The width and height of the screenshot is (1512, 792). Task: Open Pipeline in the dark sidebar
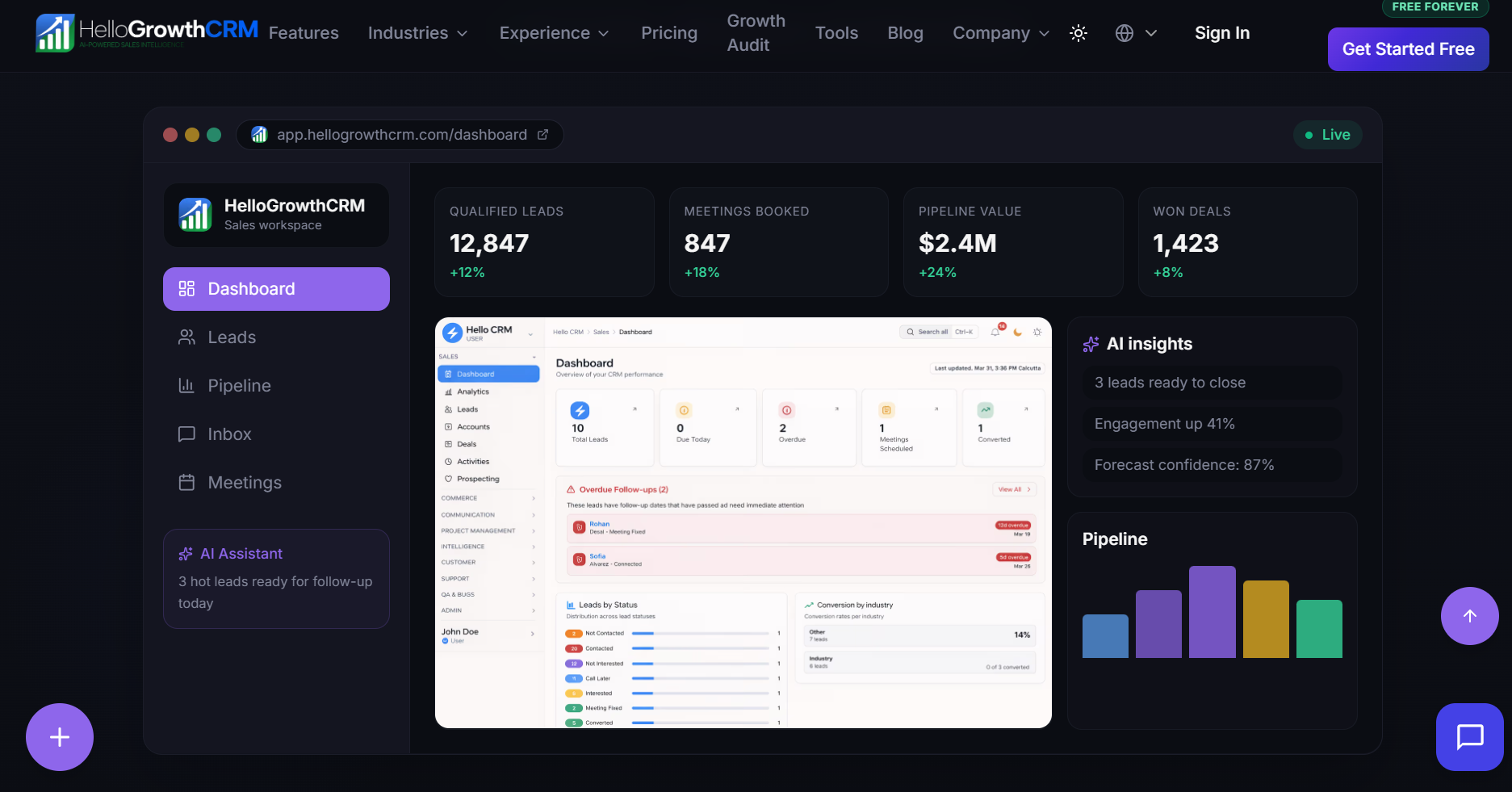click(276, 386)
